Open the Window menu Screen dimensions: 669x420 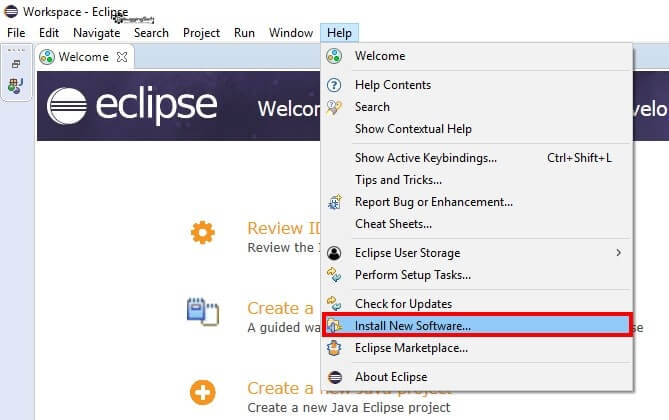click(291, 33)
